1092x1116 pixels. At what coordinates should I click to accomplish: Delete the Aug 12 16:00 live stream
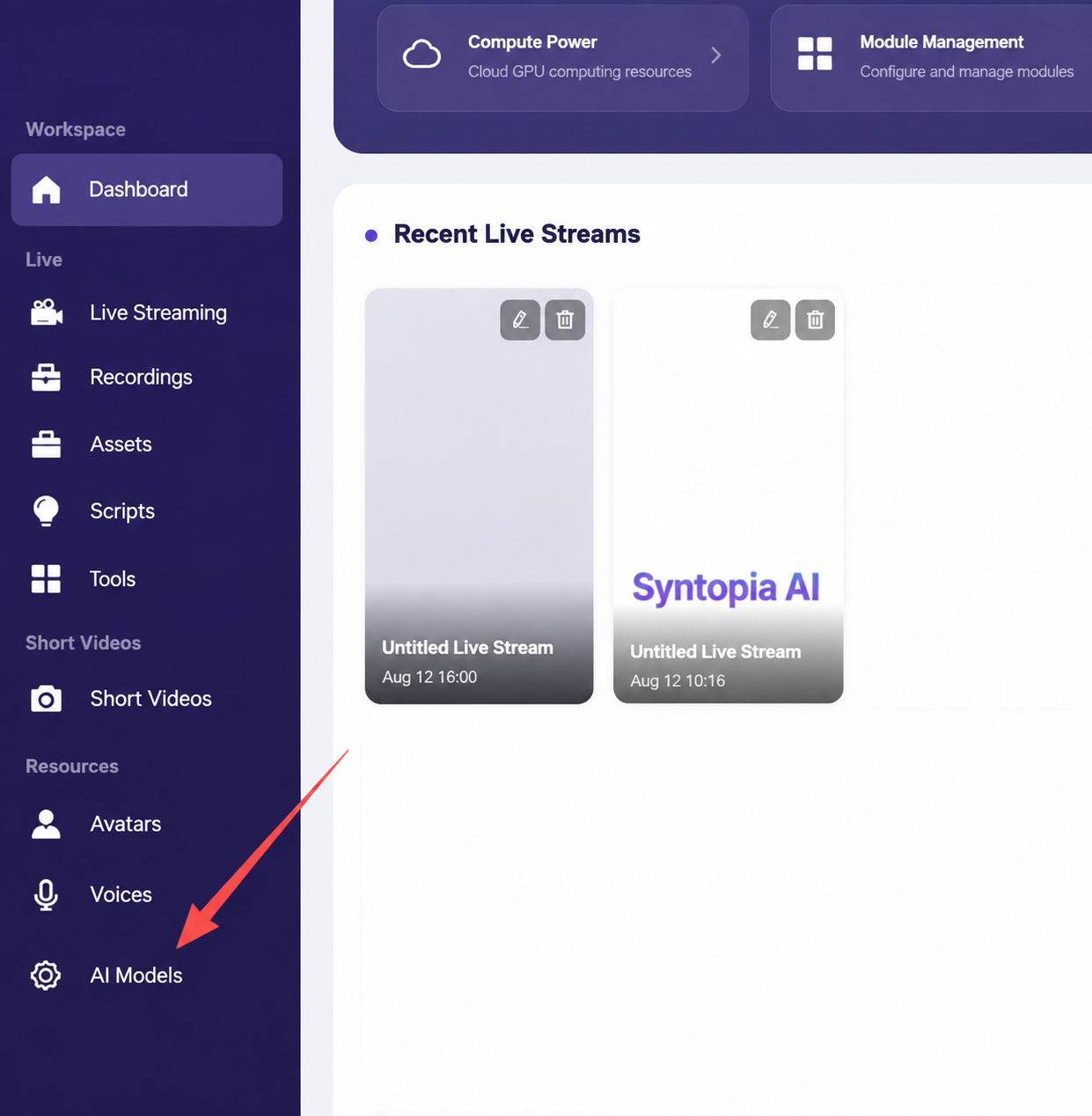[565, 319]
